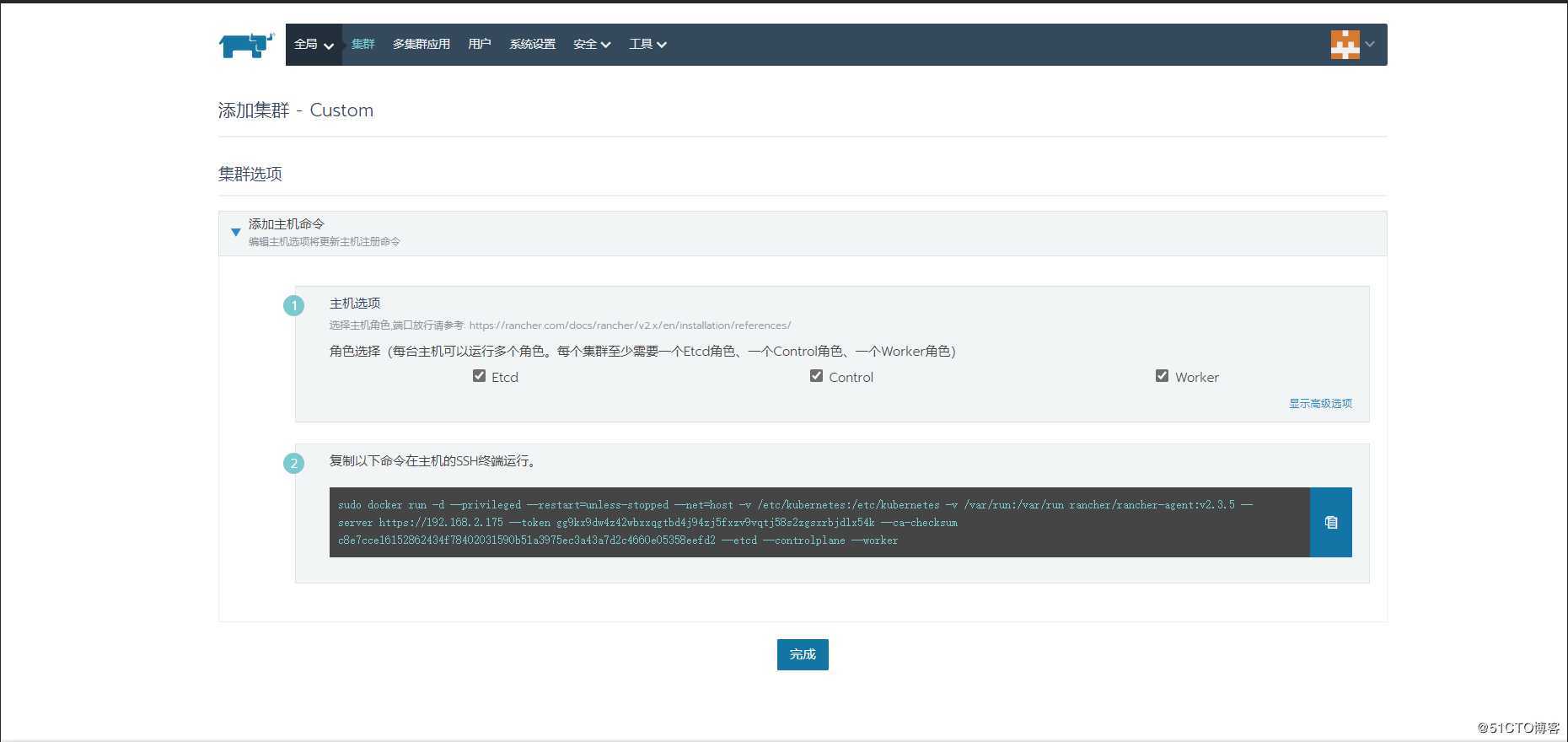The image size is (1568, 742).
Task: Click the 添加集群 - Custom heading
Action: 295,110
